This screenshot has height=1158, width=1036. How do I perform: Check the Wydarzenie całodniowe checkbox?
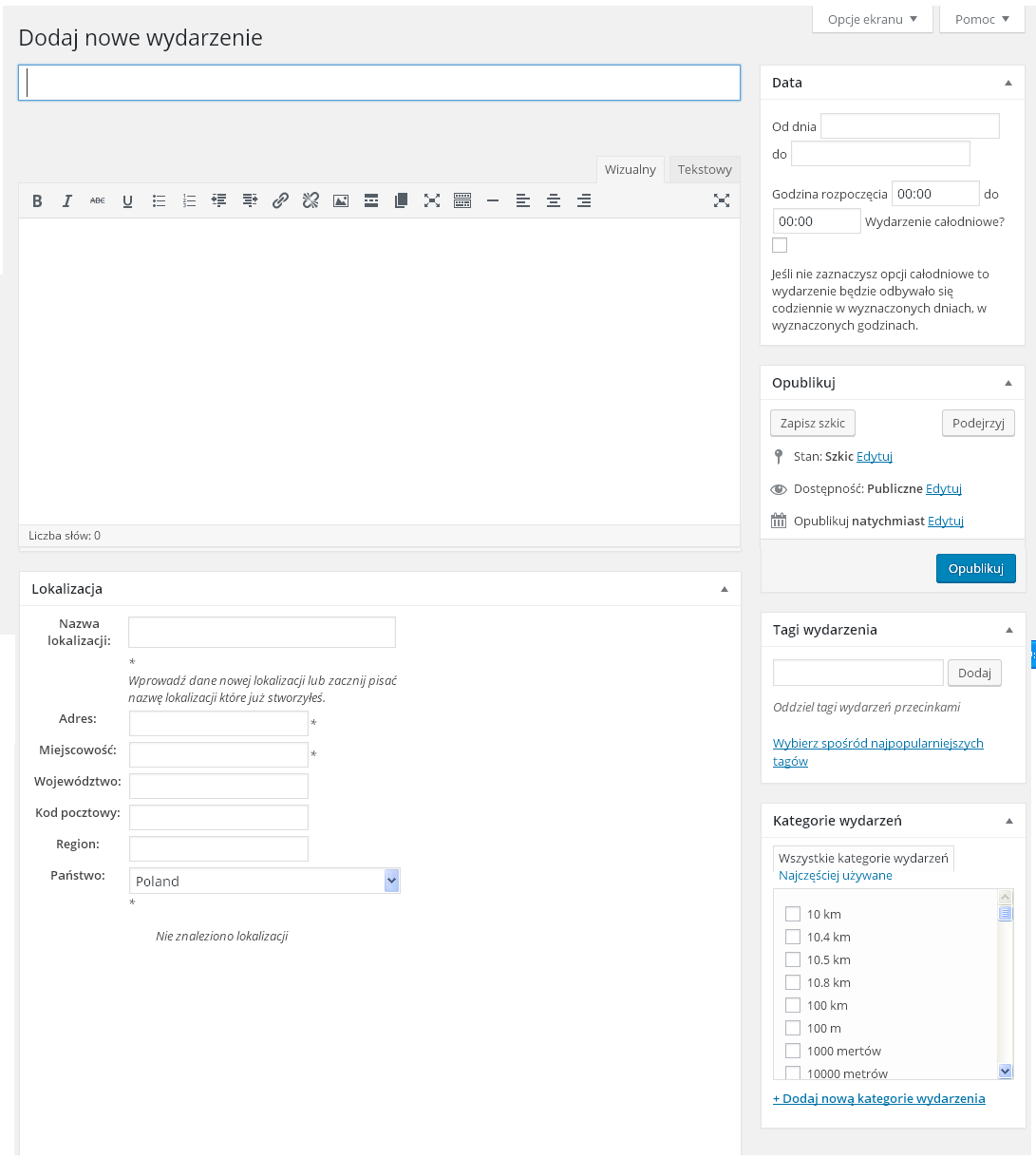click(780, 245)
